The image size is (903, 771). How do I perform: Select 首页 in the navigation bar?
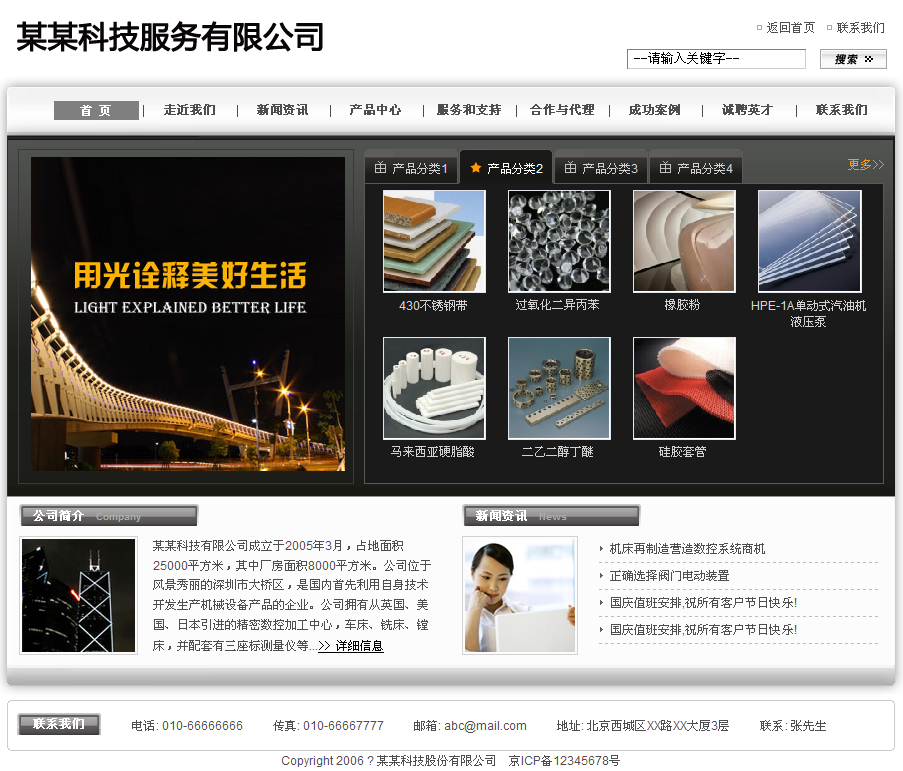point(96,111)
